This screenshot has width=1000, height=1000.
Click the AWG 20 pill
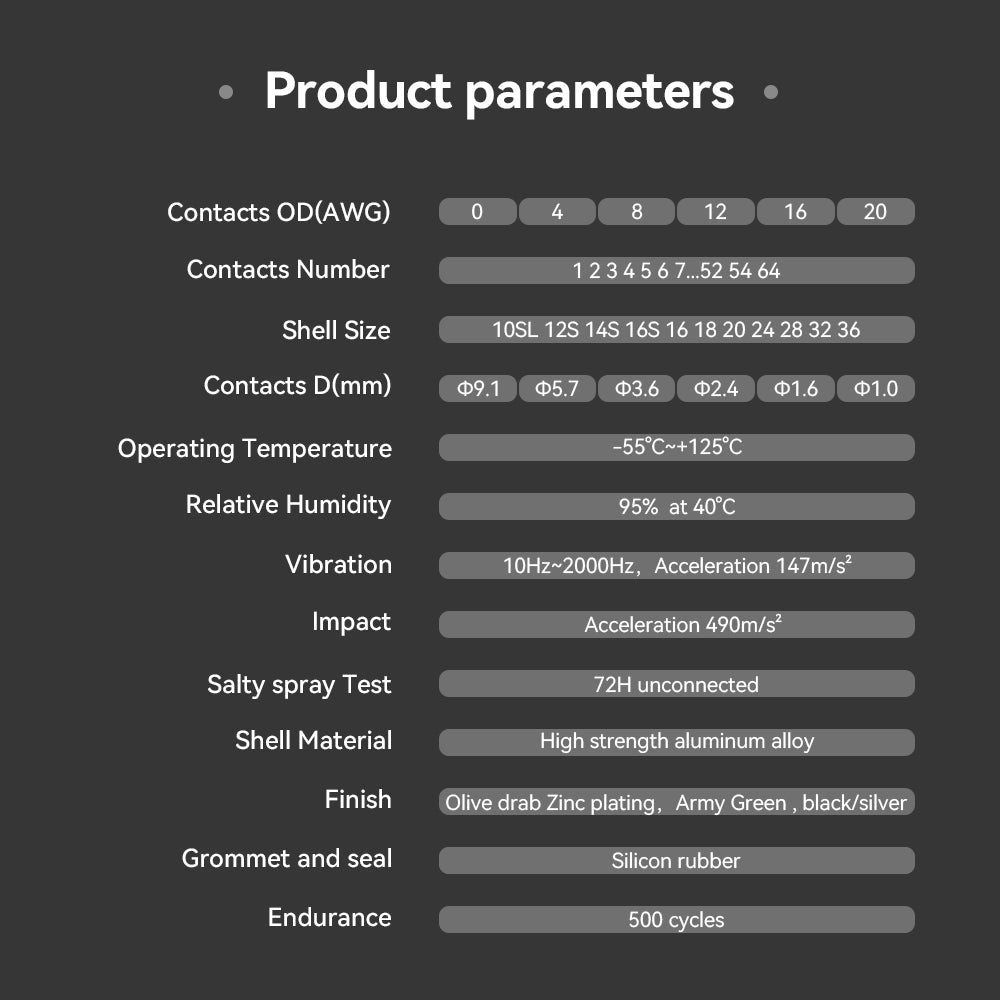click(875, 212)
